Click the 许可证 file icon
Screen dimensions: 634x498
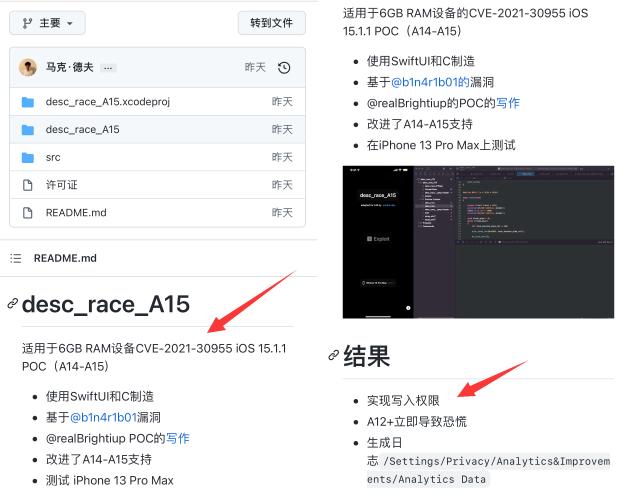point(27,185)
